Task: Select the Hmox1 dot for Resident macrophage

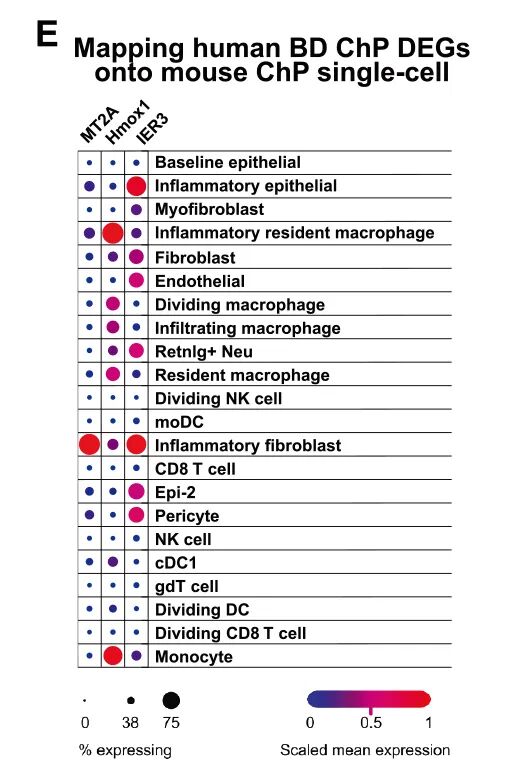Action: point(113,374)
